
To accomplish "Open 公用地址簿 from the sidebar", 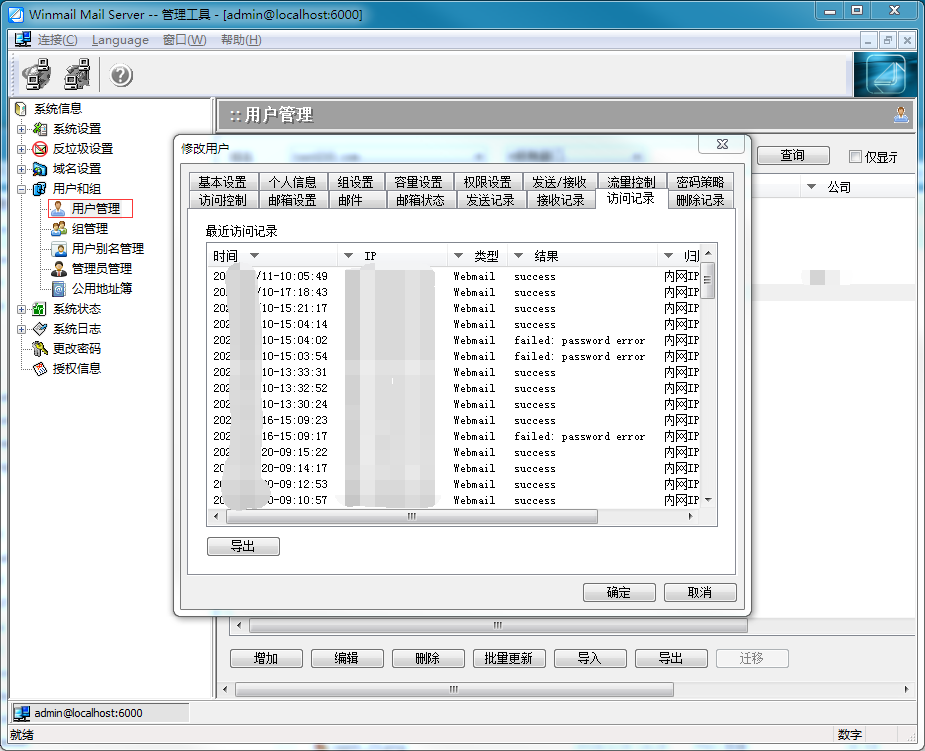I will (101, 289).
